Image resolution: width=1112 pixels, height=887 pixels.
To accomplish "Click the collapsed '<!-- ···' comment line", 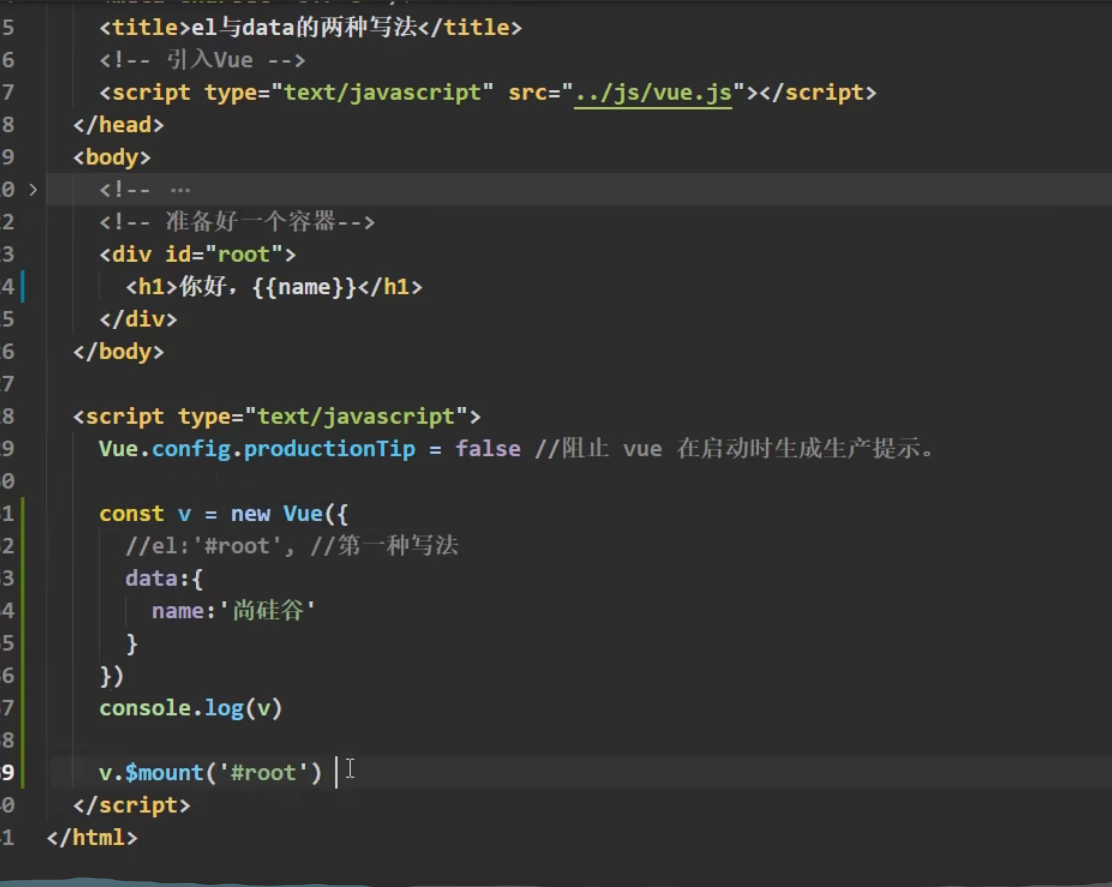I will (x=145, y=190).
